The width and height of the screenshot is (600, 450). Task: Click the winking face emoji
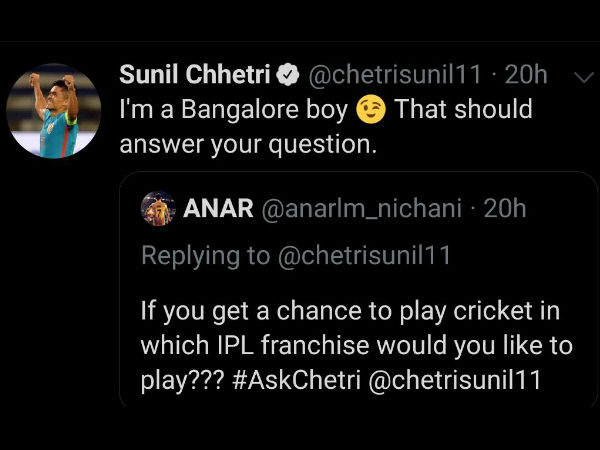[372, 109]
